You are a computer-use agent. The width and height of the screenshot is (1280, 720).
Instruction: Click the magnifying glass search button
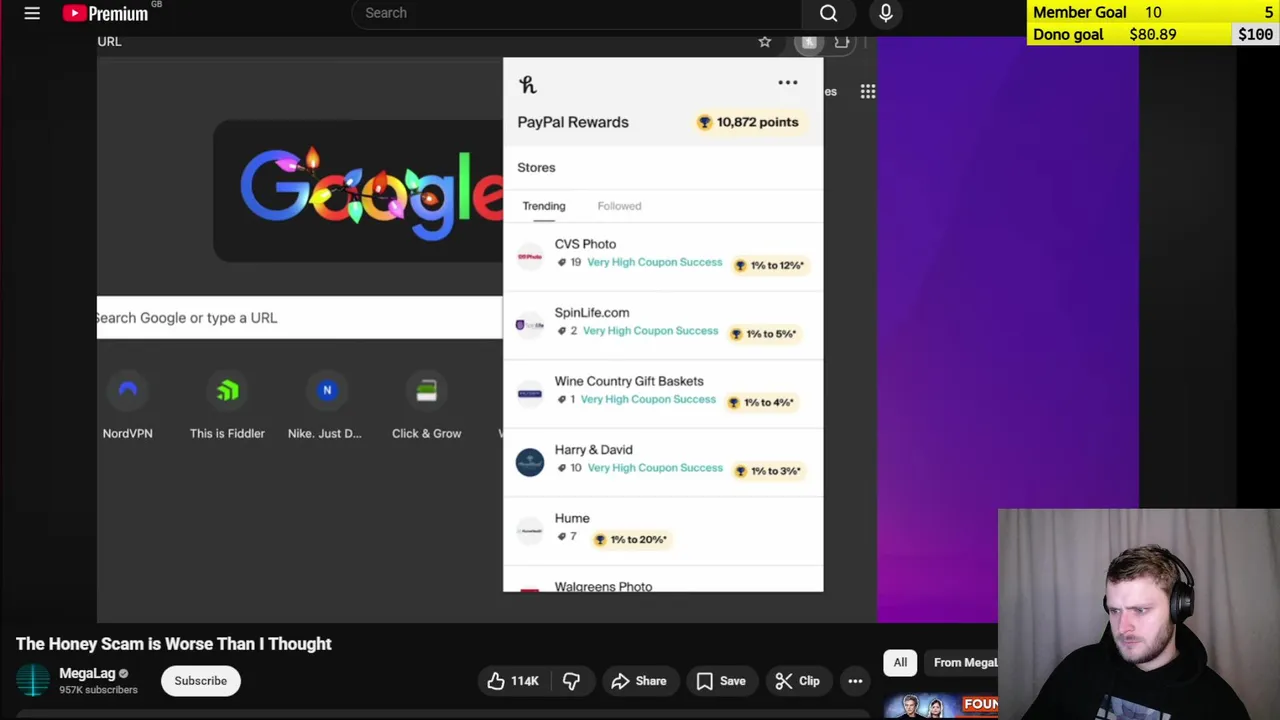click(828, 13)
